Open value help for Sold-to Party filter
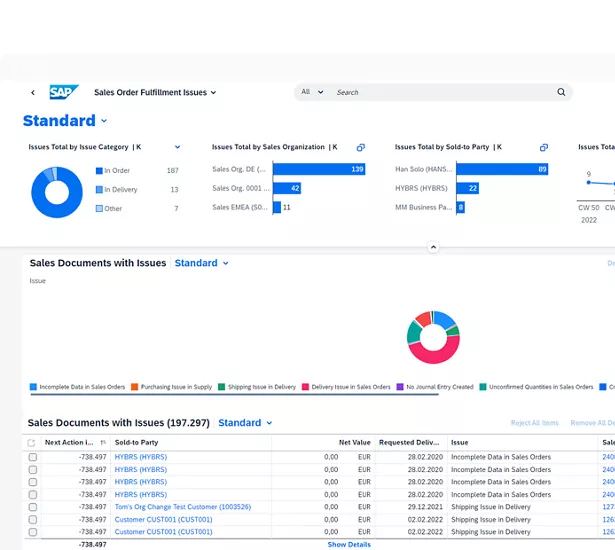This screenshot has width=615, height=550. 544,147
